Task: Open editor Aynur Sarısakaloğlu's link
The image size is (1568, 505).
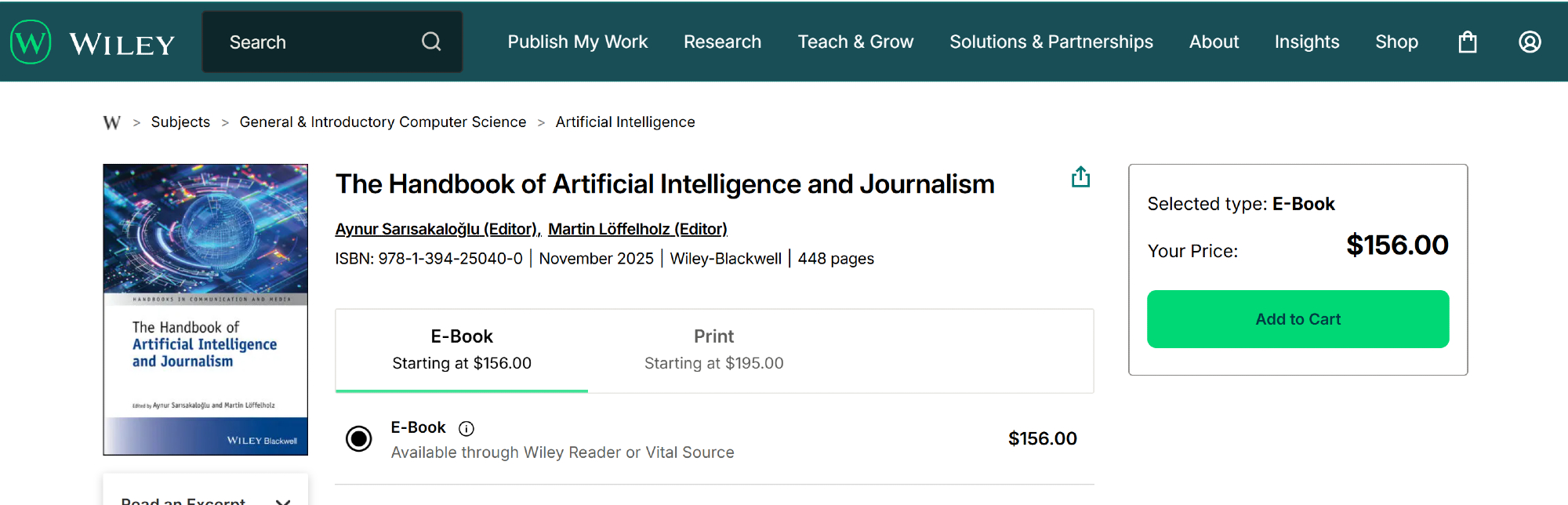Action: point(437,229)
